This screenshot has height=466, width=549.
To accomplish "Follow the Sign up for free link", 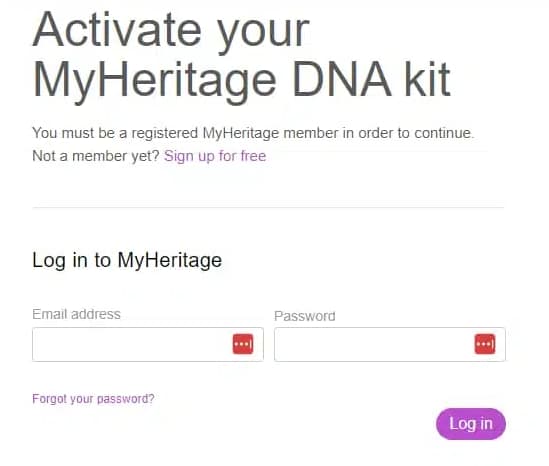I will click(215, 156).
